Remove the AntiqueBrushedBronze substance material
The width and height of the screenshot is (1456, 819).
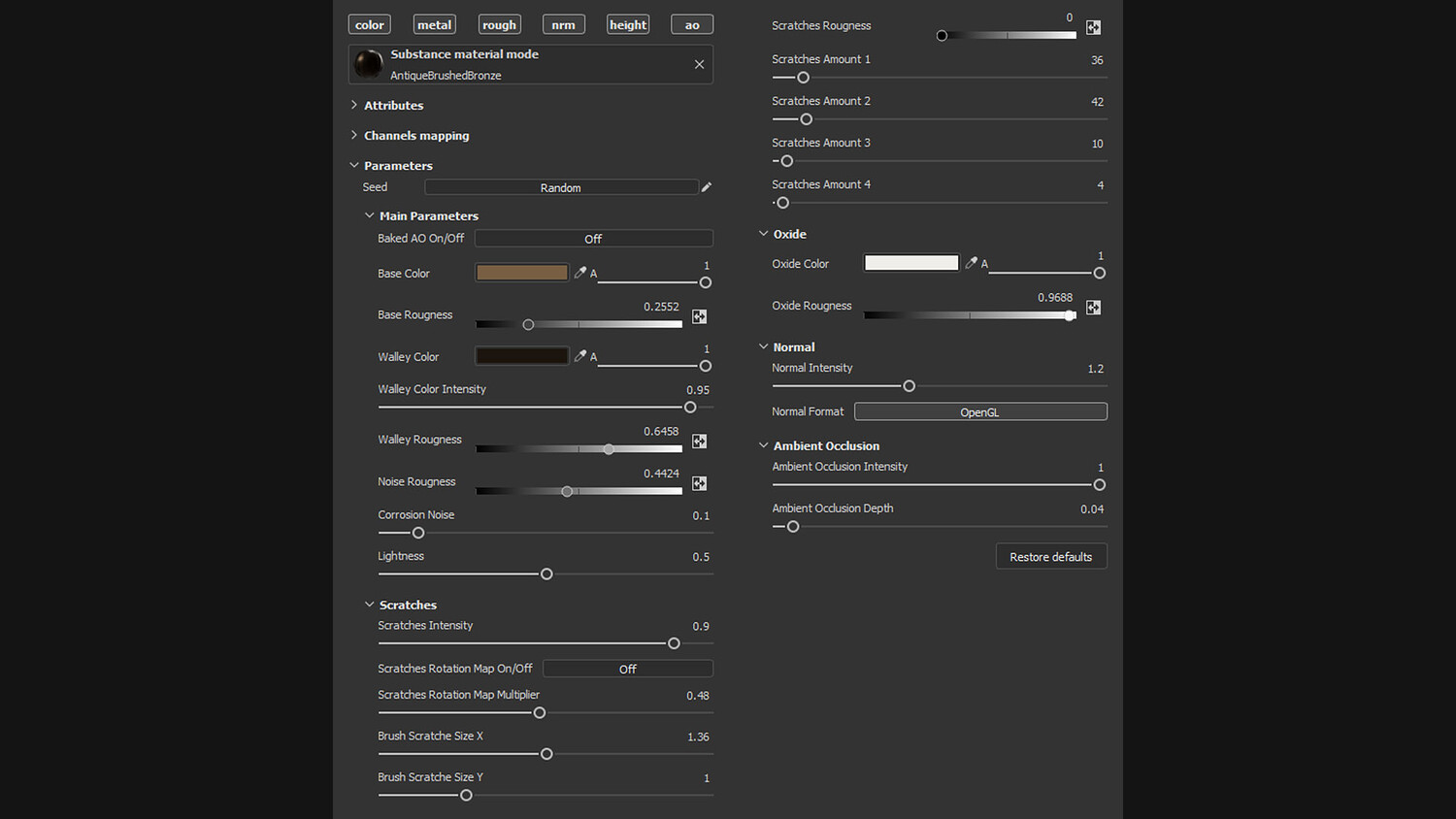pyautogui.click(x=699, y=64)
